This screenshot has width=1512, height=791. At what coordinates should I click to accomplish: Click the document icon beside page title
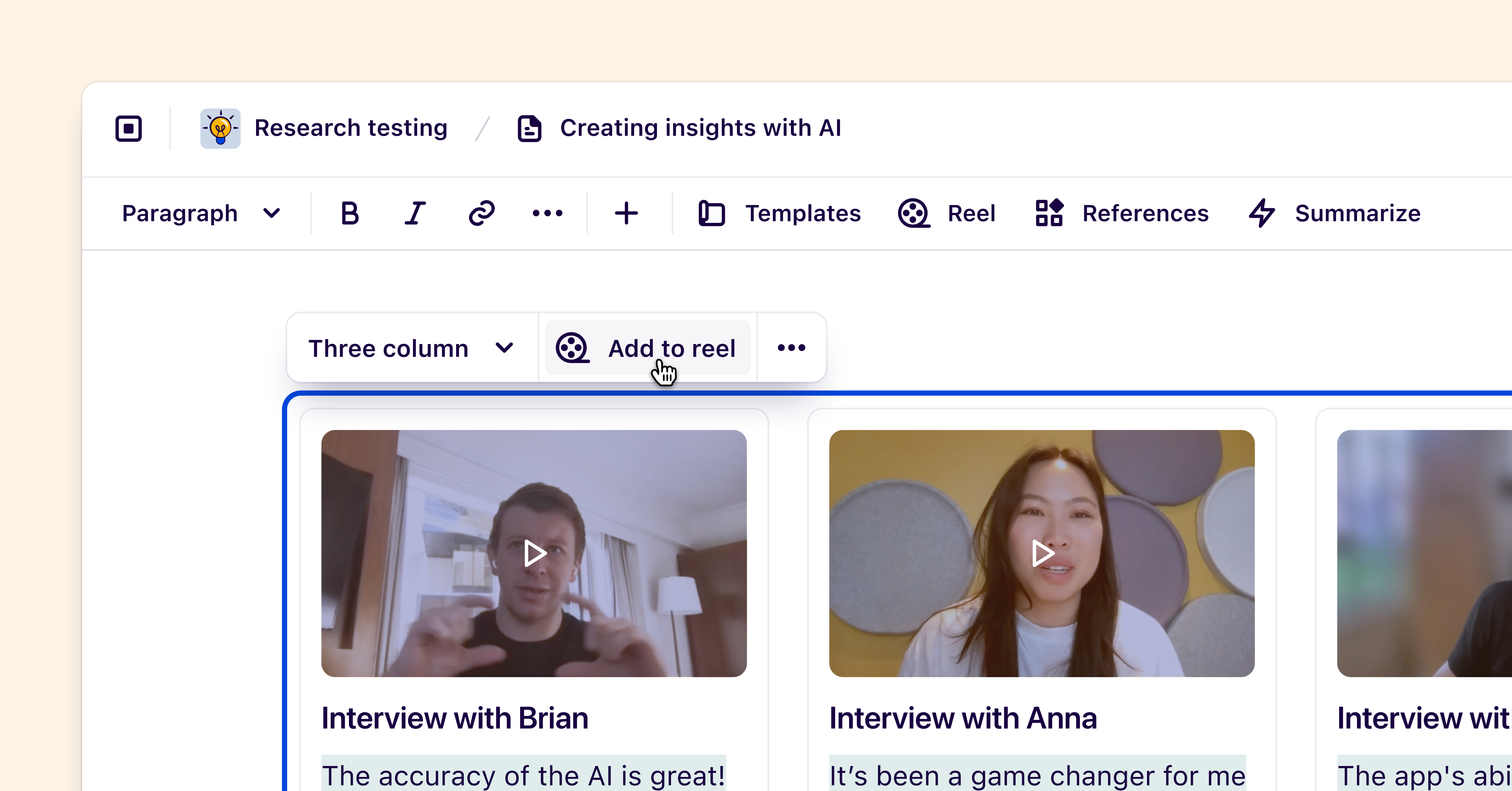point(529,128)
